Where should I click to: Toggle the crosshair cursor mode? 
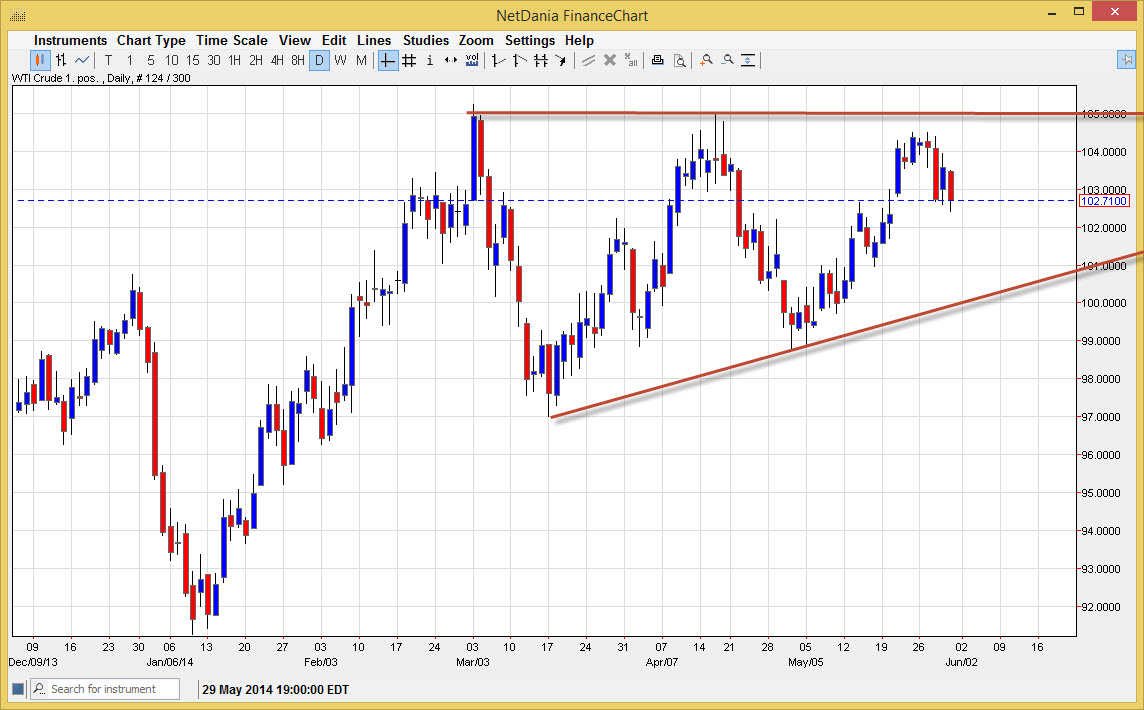pyautogui.click(x=387, y=60)
